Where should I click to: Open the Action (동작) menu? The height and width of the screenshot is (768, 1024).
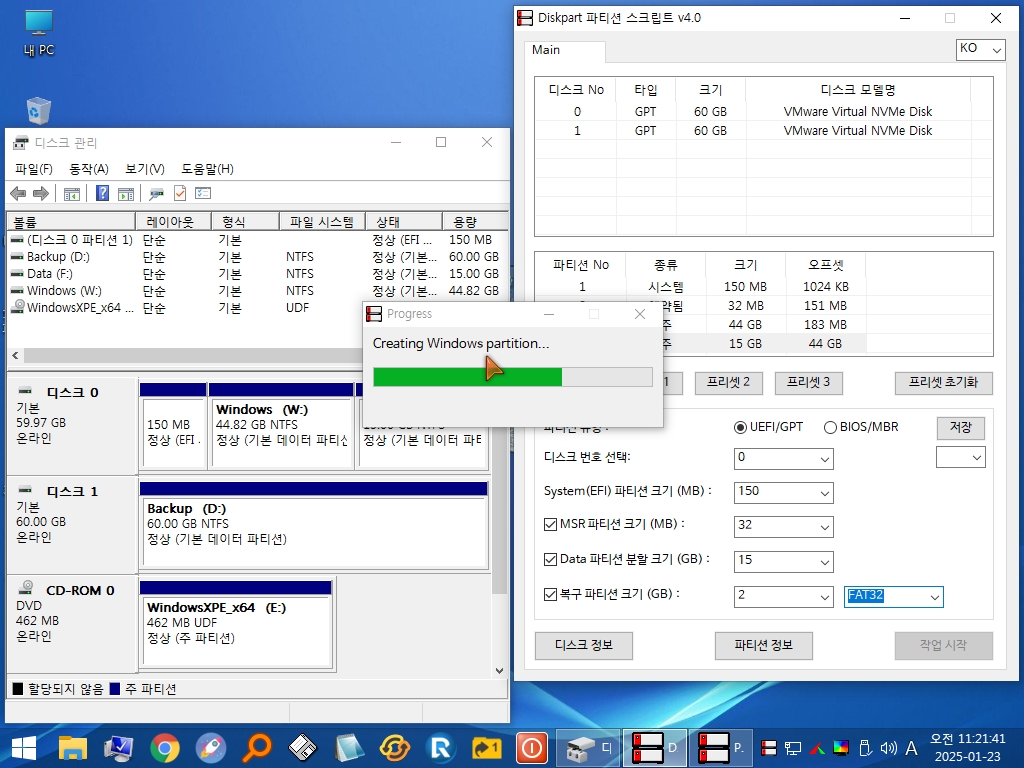[89, 169]
